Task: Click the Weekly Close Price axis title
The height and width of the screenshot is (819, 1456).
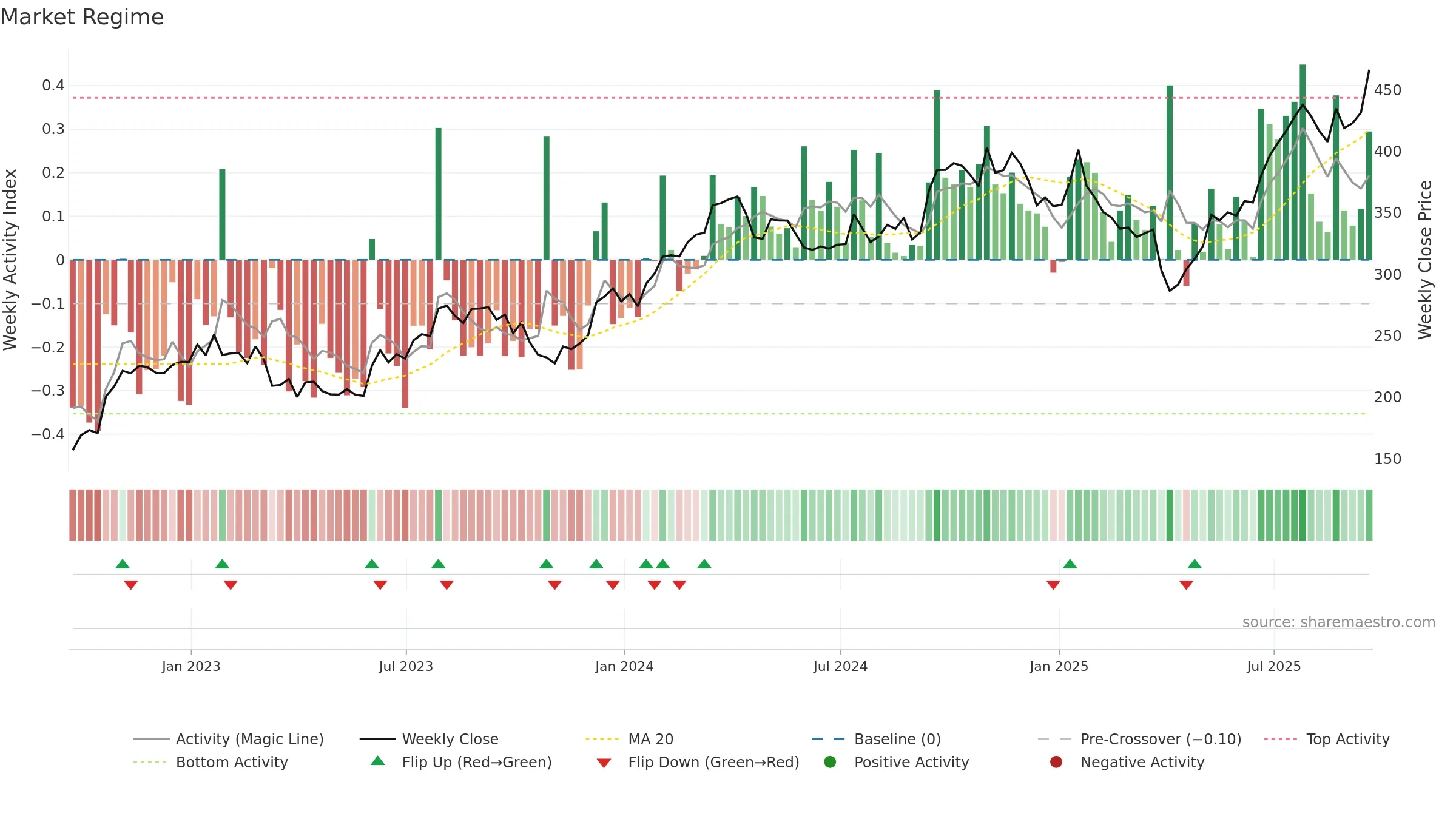Action: tap(1425, 260)
